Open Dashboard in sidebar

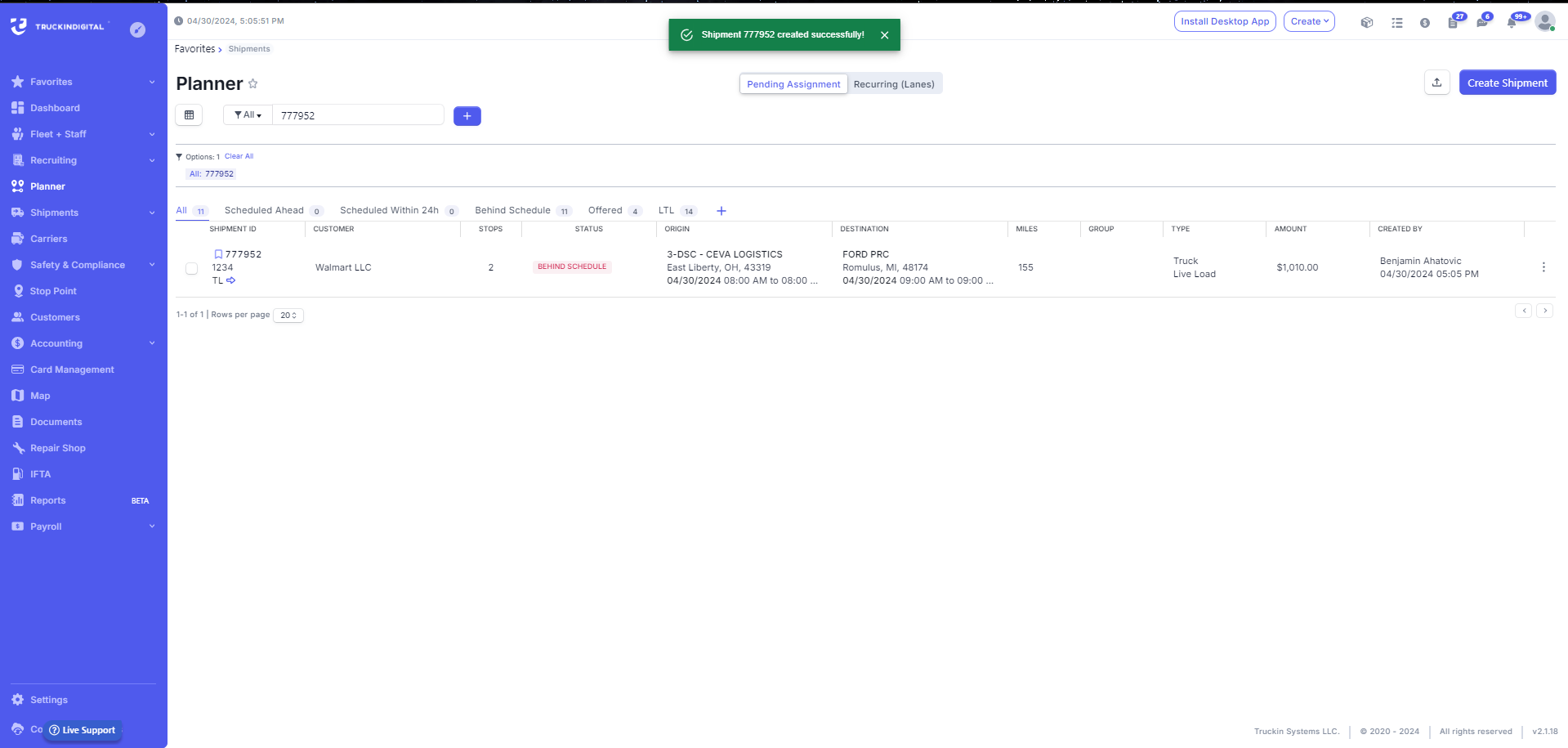coord(55,108)
